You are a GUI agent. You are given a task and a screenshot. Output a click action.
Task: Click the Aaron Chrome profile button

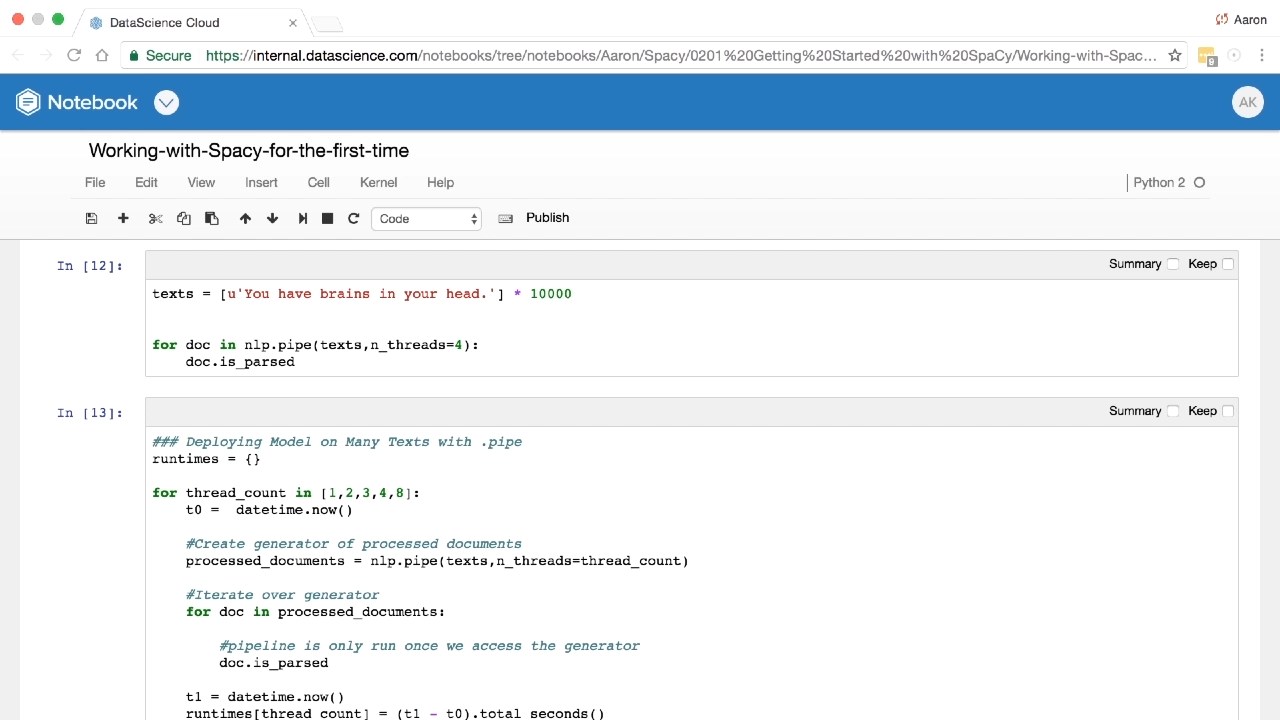coord(1241,19)
